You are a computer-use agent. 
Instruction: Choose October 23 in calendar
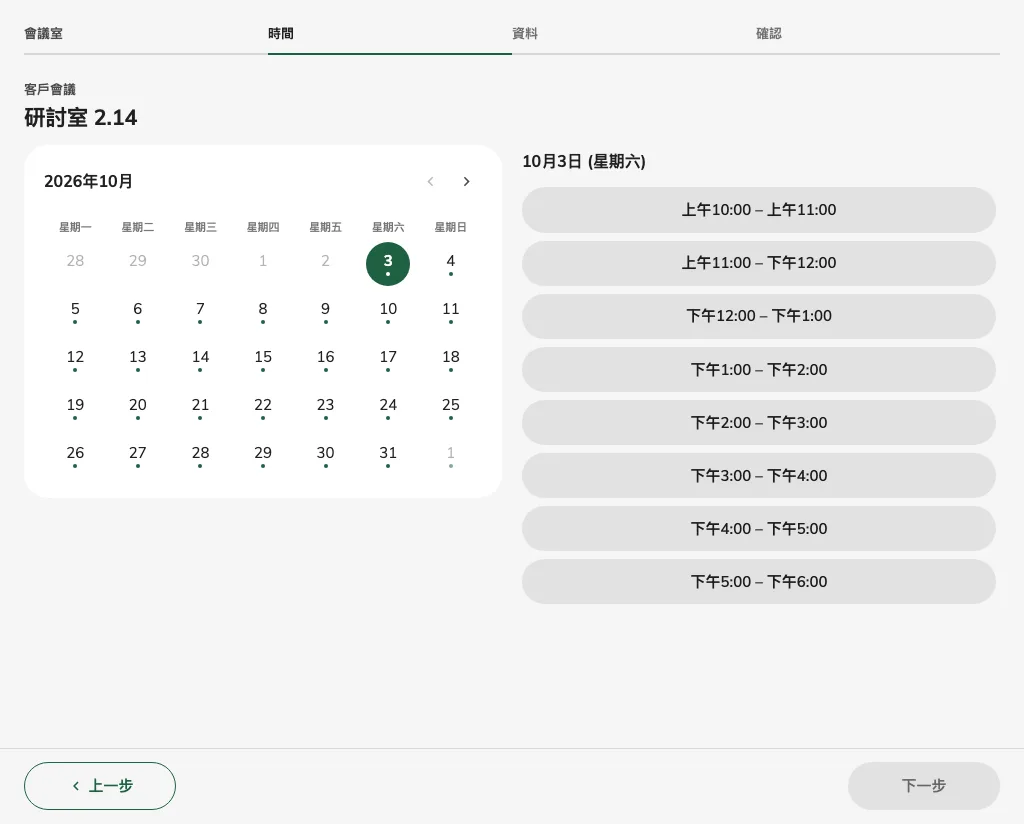coord(325,407)
